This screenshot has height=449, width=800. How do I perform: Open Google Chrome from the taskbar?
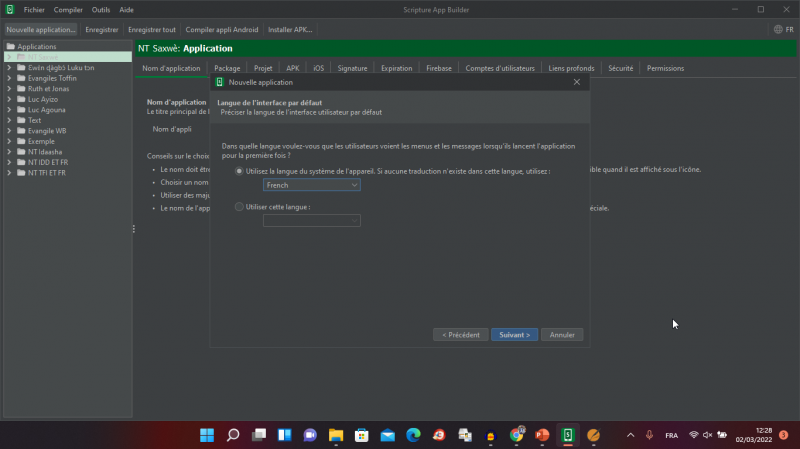pos(516,435)
